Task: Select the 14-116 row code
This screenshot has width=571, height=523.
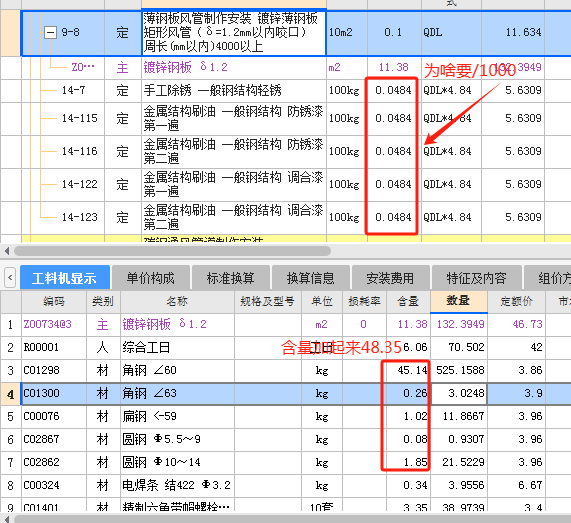Action: [80, 151]
